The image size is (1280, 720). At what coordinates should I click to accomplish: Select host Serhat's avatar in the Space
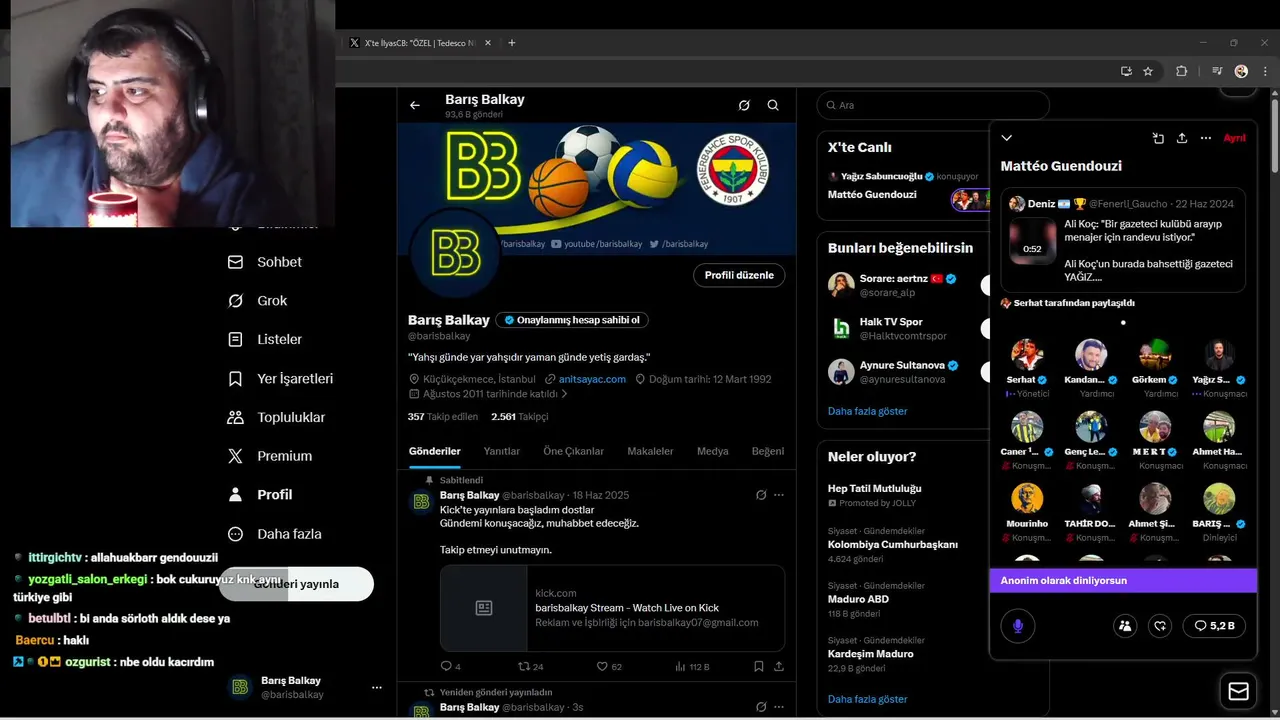(1027, 355)
